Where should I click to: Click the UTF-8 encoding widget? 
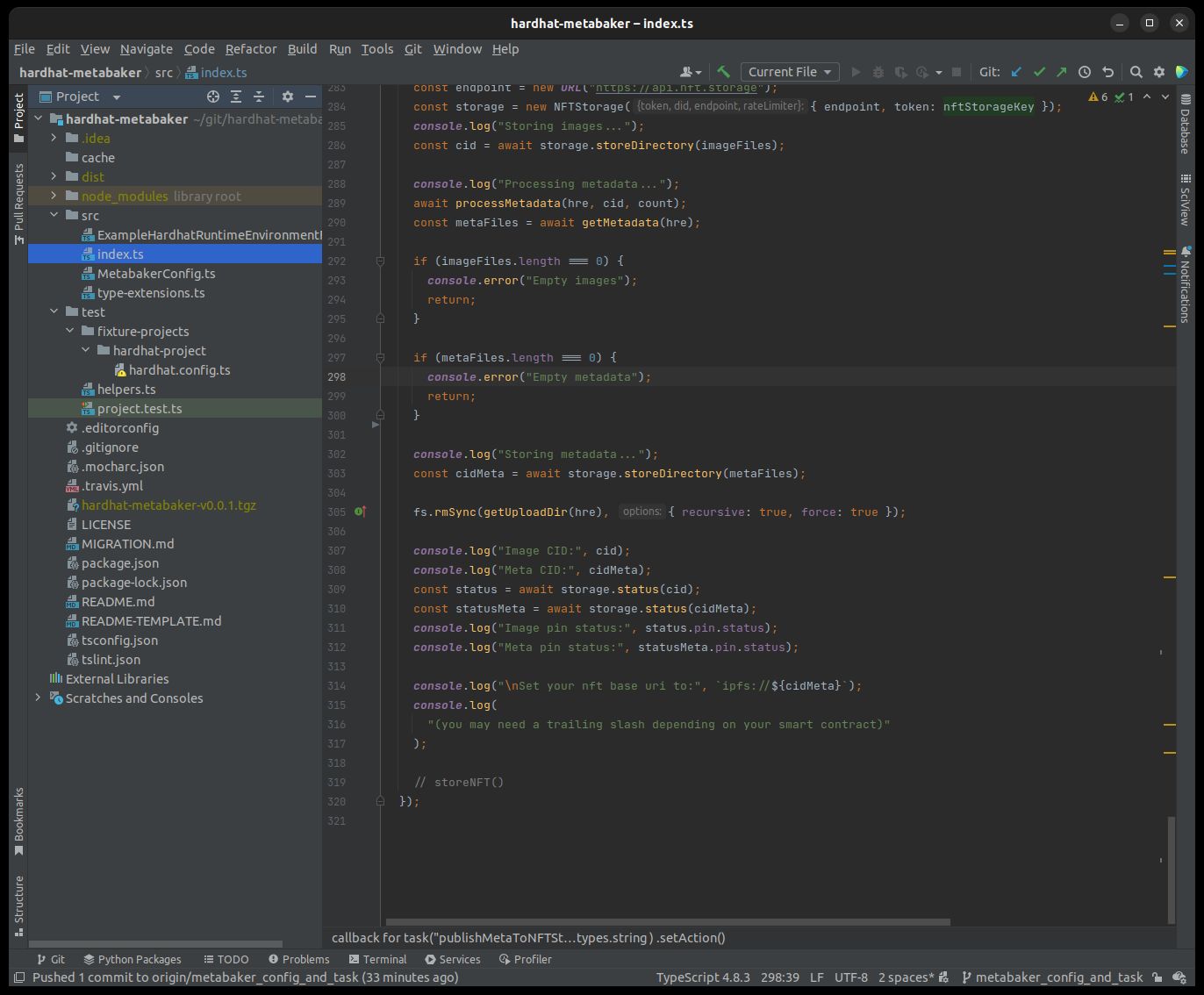[x=850, y=977]
